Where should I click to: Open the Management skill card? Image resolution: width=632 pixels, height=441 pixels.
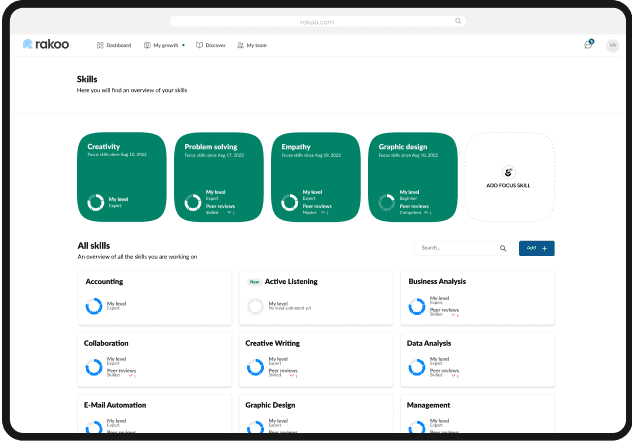478,414
